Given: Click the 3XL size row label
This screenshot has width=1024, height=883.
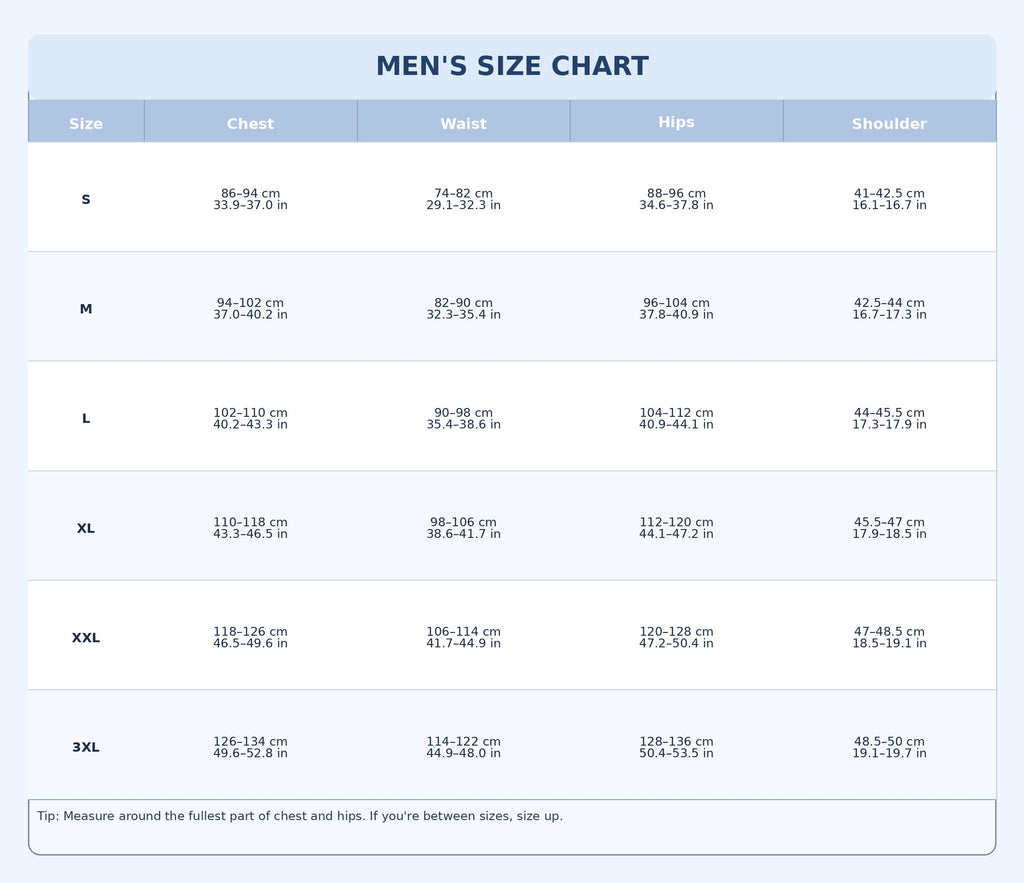Looking at the screenshot, I should [86, 747].
